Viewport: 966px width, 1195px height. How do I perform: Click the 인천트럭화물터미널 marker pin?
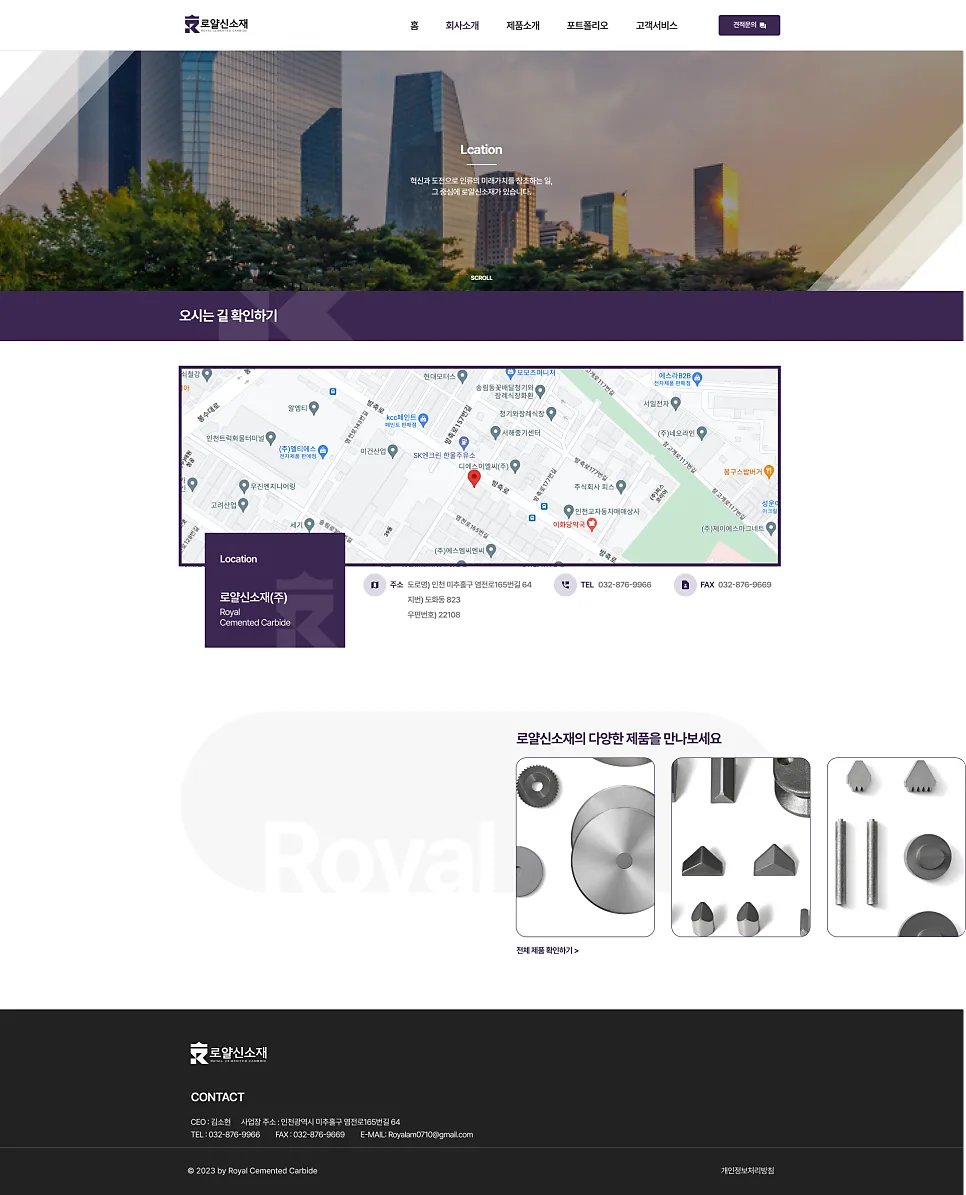(270, 438)
